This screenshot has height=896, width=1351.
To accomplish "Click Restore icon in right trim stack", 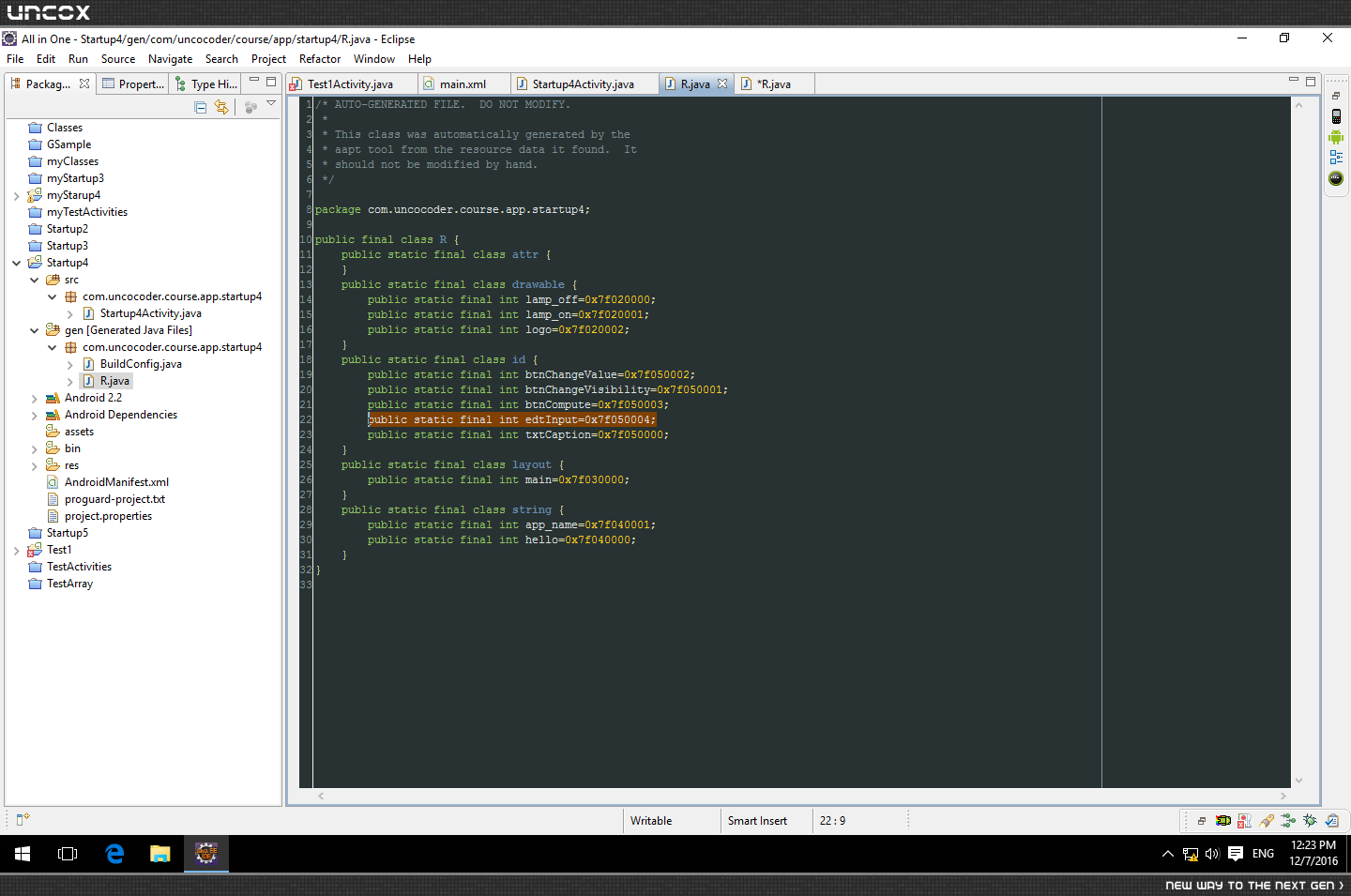I will tap(1336, 96).
